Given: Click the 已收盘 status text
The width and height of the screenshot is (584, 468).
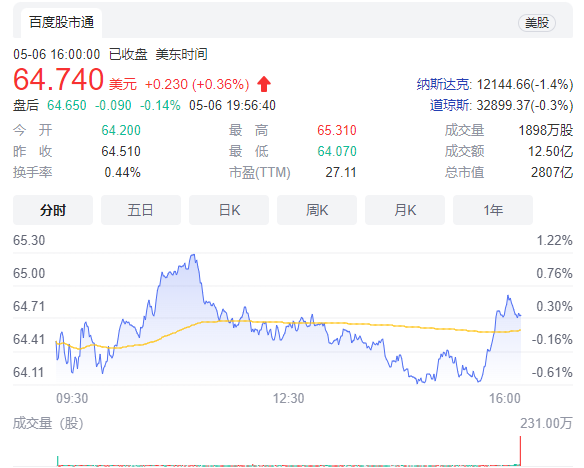Looking at the screenshot, I should click(x=128, y=54).
